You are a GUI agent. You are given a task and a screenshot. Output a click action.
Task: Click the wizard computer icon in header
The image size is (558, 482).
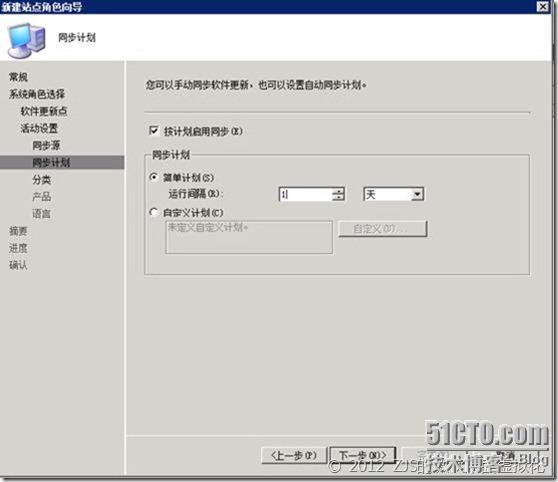[x=27, y=40]
